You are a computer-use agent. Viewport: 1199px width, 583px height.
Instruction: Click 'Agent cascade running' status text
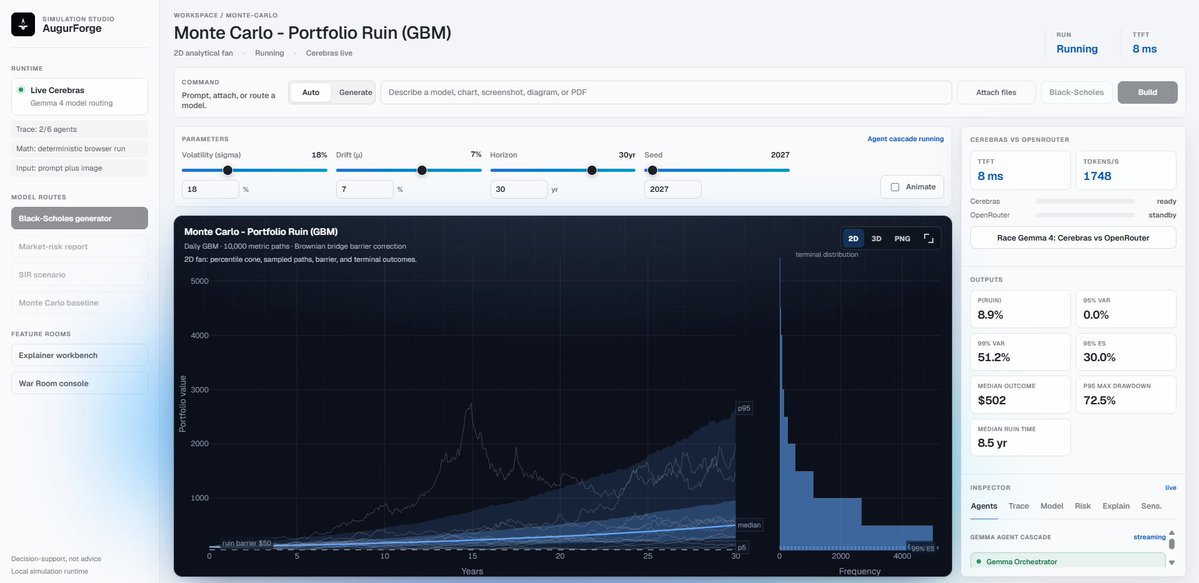tap(905, 139)
